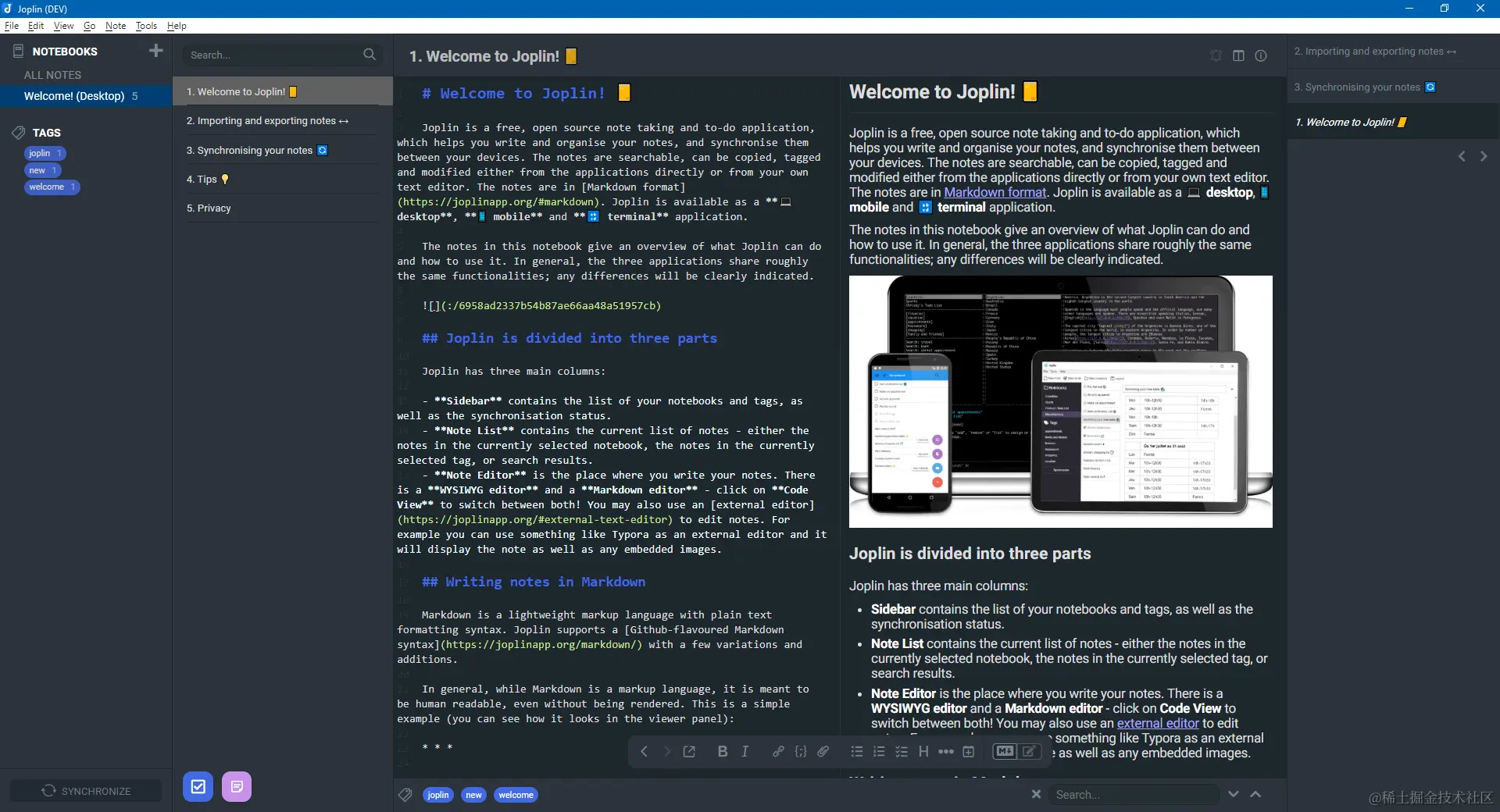Viewport: 1500px width, 812px height.
Task: Insert a checkbox list
Action: click(902, 751)
